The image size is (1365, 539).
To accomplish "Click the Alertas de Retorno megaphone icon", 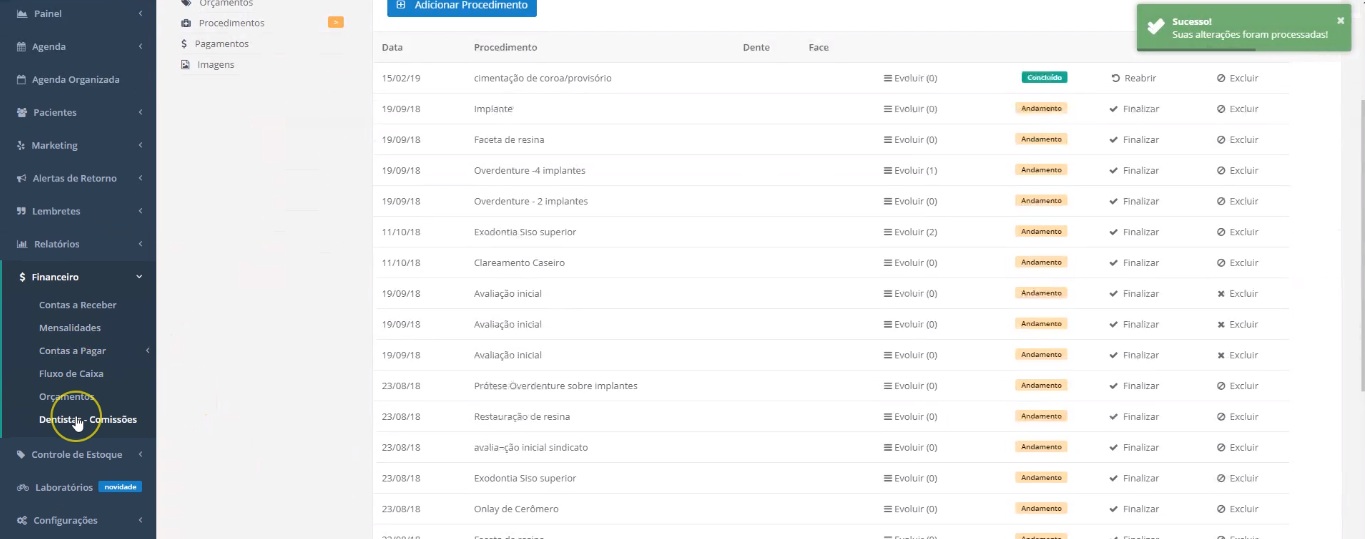I will click(x=22, y=179).
